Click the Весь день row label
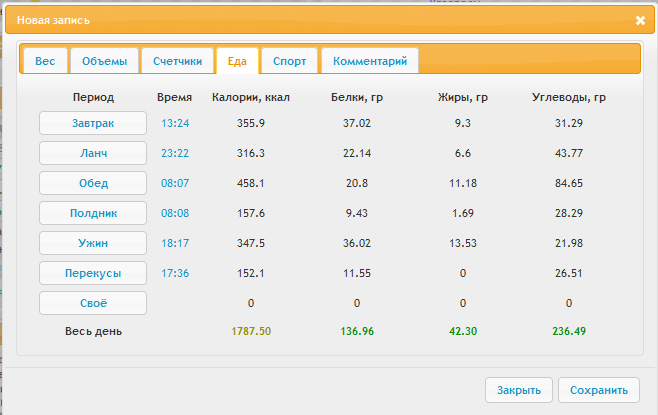The width and height of the screenshot is (658, 415). pyautogui.click(x=93, y=331)
